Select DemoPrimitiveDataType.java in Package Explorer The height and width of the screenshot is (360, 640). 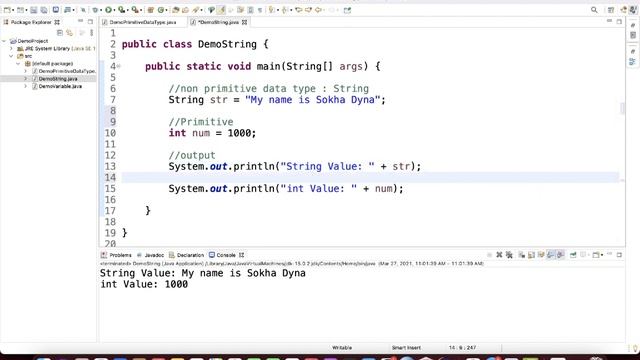(67, 71)
